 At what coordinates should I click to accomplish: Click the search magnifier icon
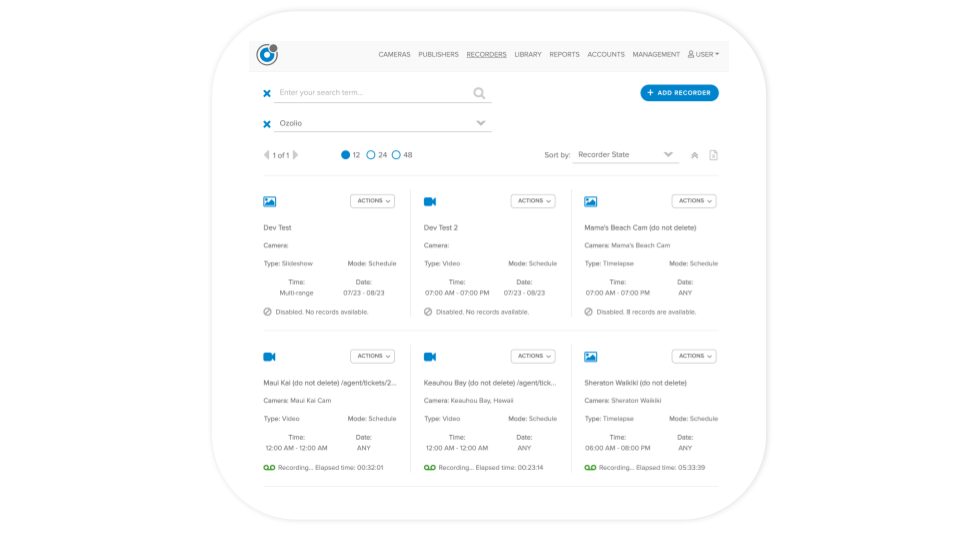click(x=479, y=93)
